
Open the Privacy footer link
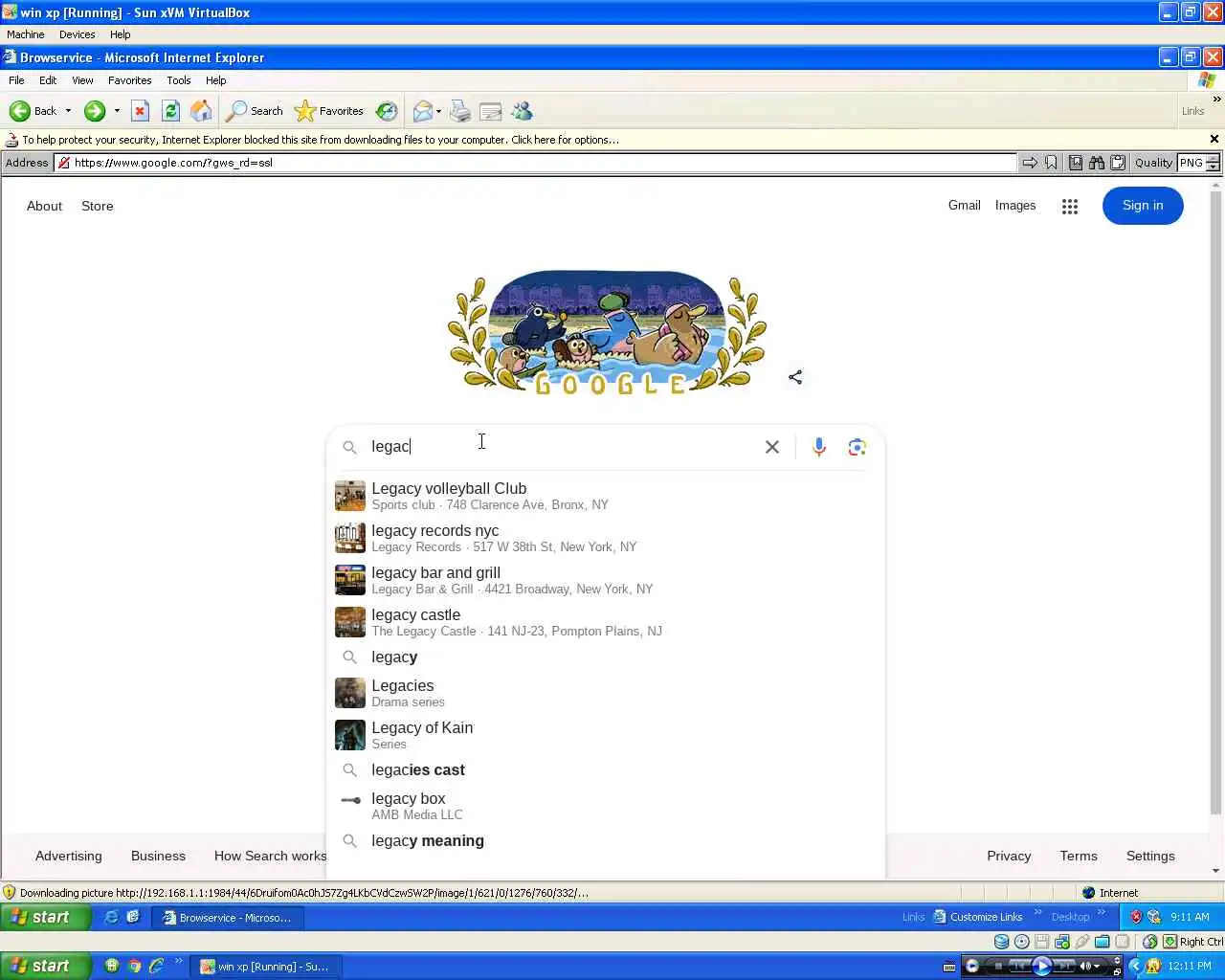[x=1009, y=856]
